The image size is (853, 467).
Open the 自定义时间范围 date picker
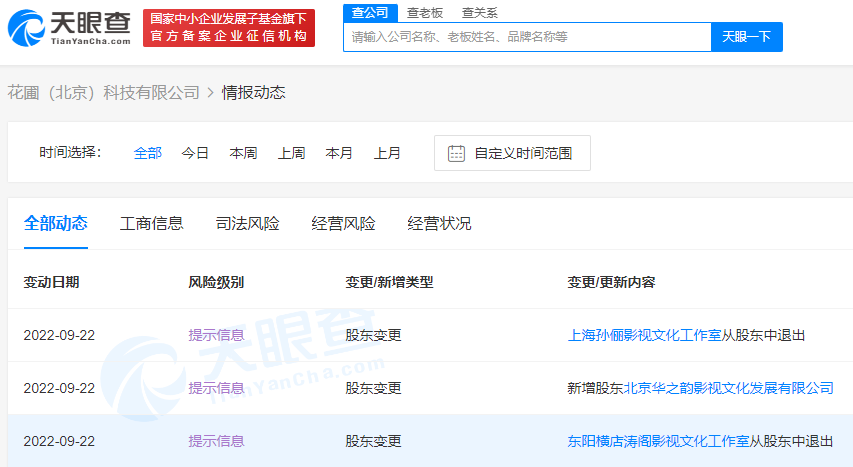pos(512,153)
